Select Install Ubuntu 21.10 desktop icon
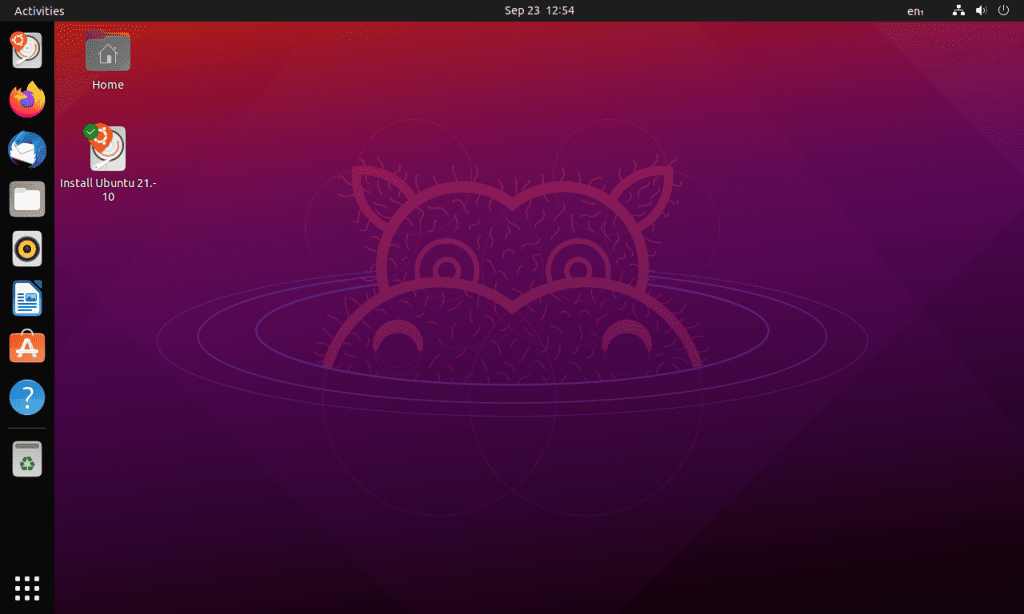 [108, 150]
